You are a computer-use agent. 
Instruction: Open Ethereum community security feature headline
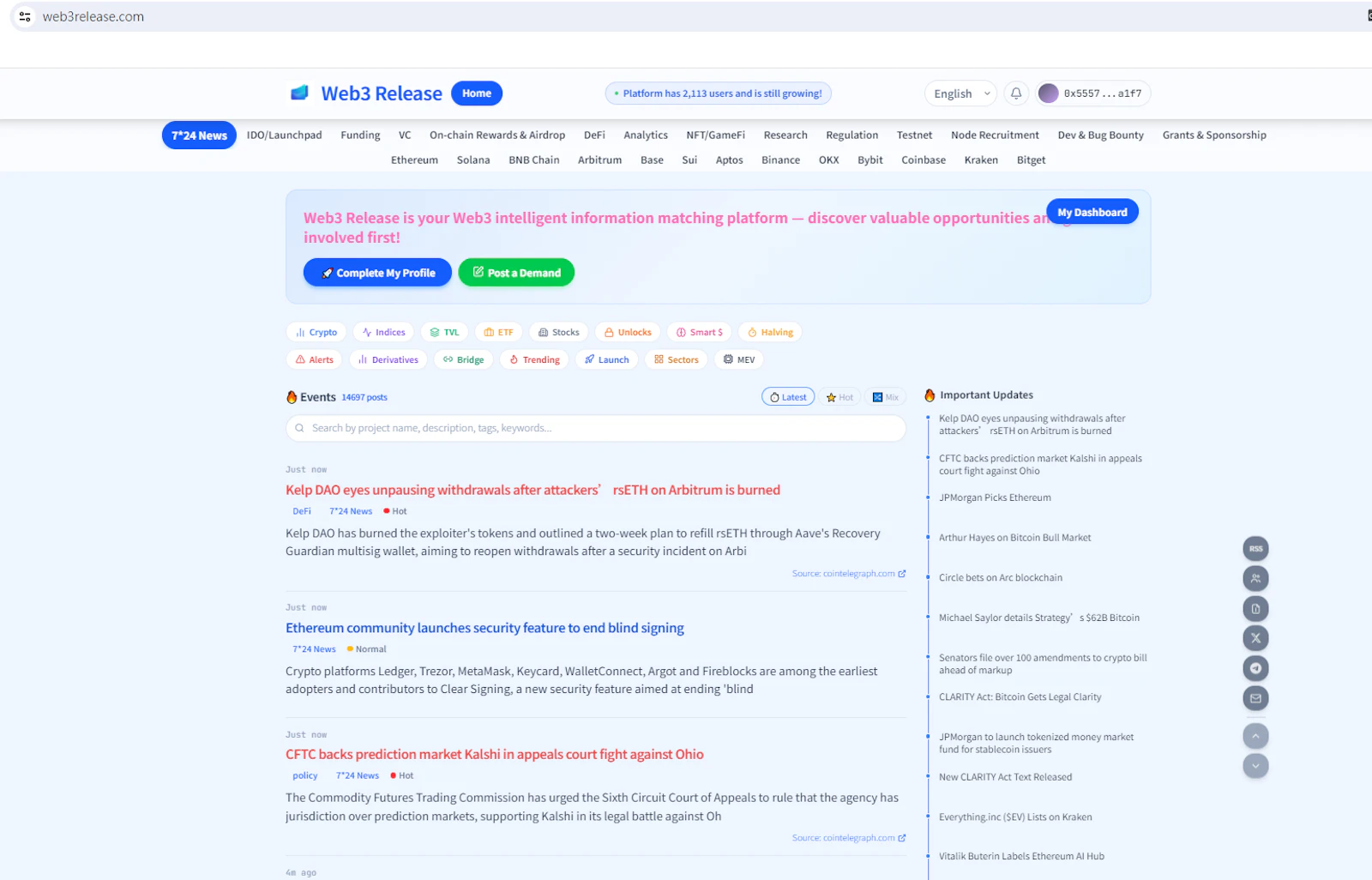tap(484, 628)
